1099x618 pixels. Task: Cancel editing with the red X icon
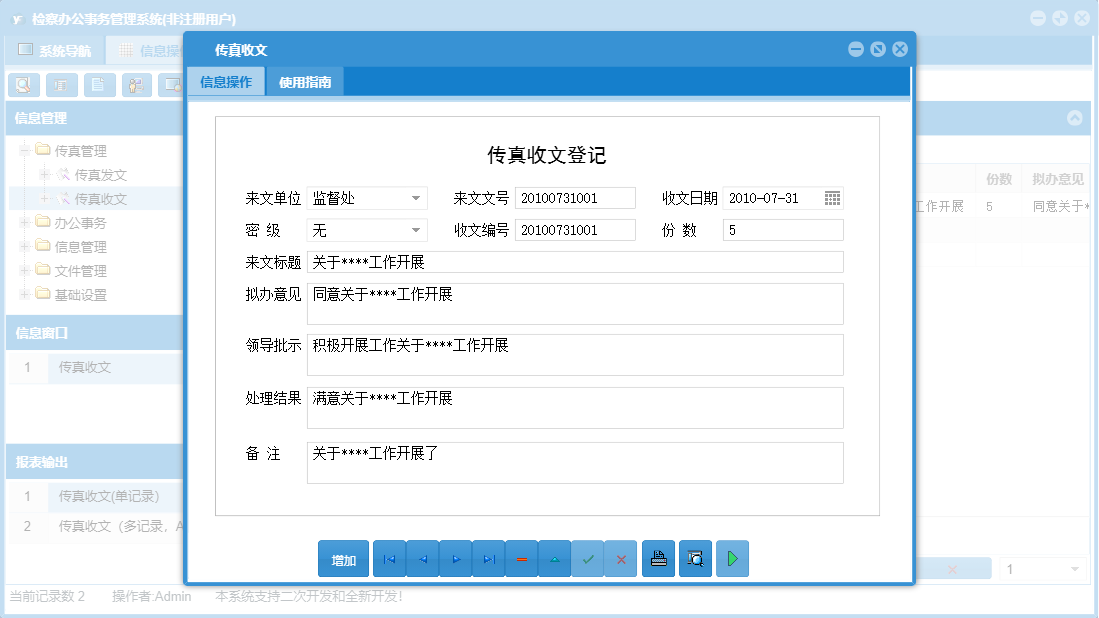tap(621, 558)
